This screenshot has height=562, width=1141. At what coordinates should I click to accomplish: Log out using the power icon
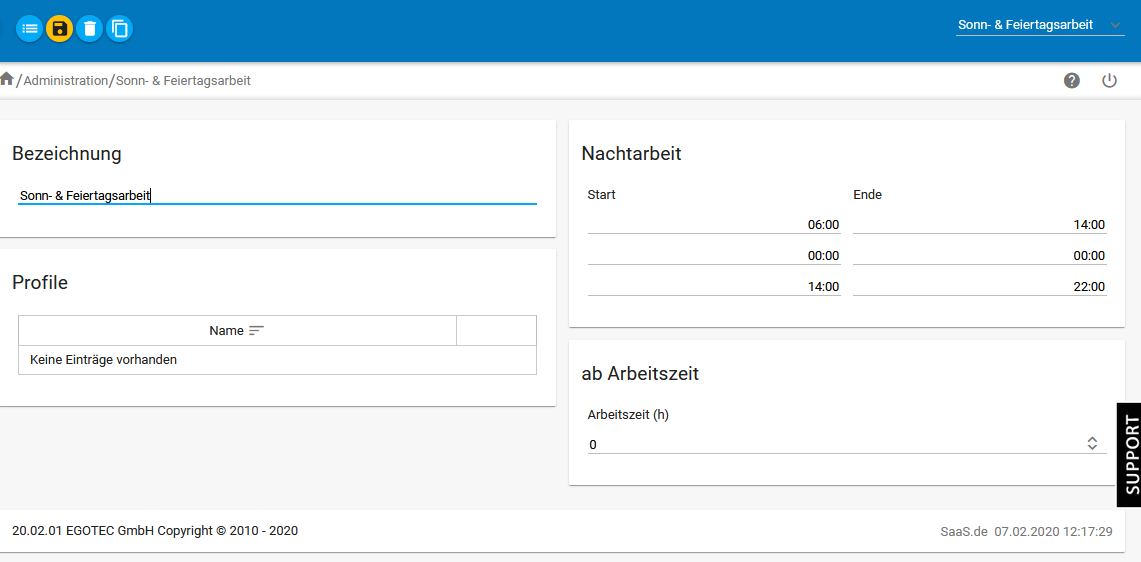point(1109,81)
